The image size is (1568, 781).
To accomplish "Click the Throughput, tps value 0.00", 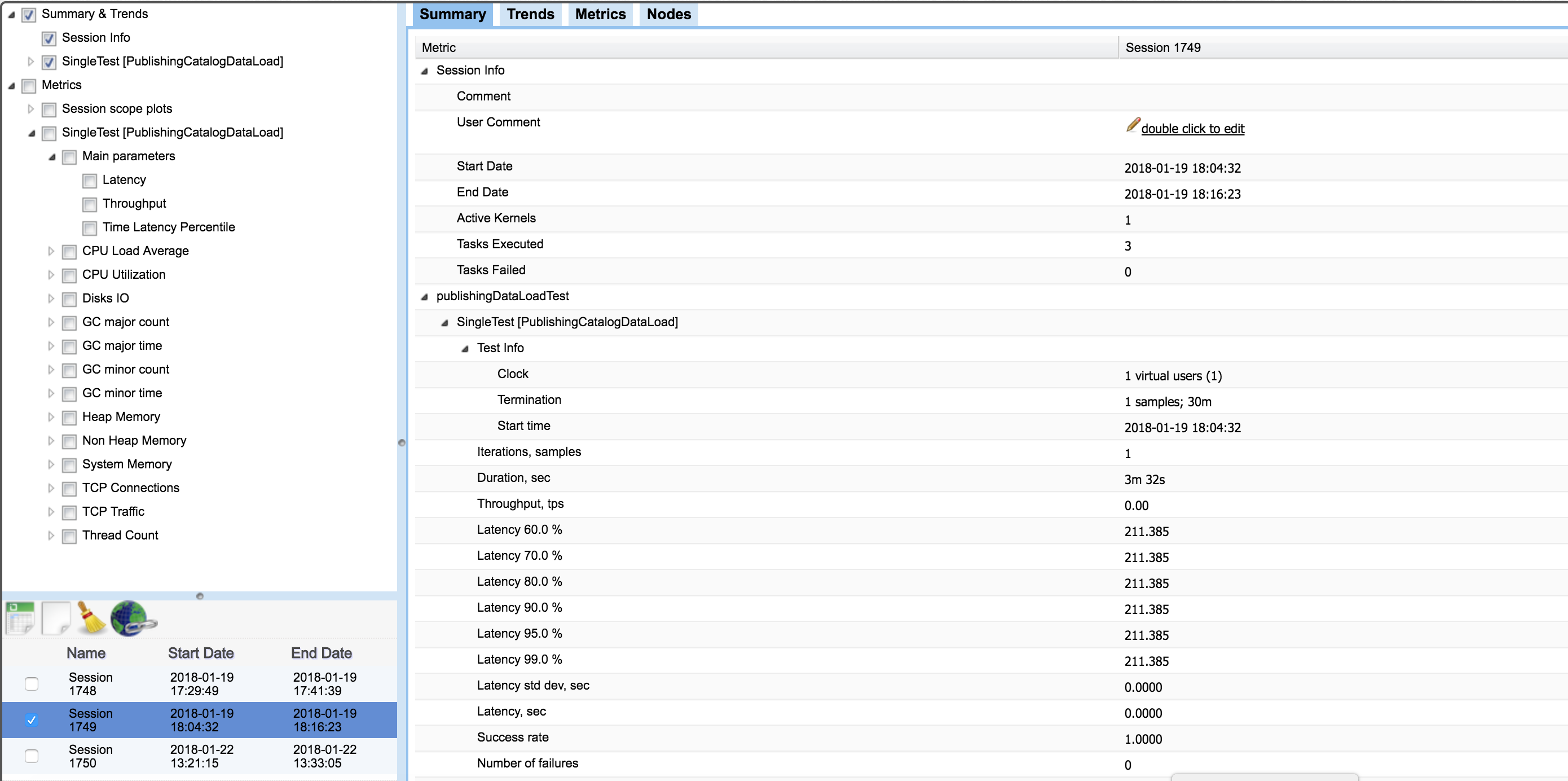I will click(x=1137, y=506).
